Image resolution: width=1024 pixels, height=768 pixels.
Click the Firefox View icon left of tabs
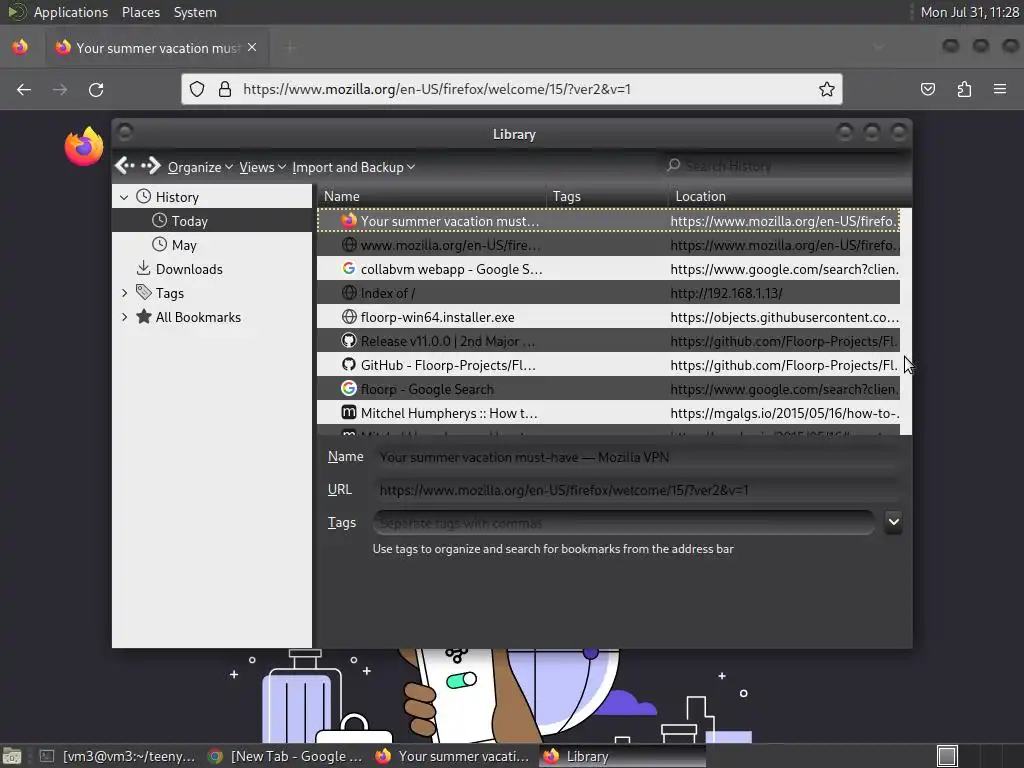coord(20,47)
